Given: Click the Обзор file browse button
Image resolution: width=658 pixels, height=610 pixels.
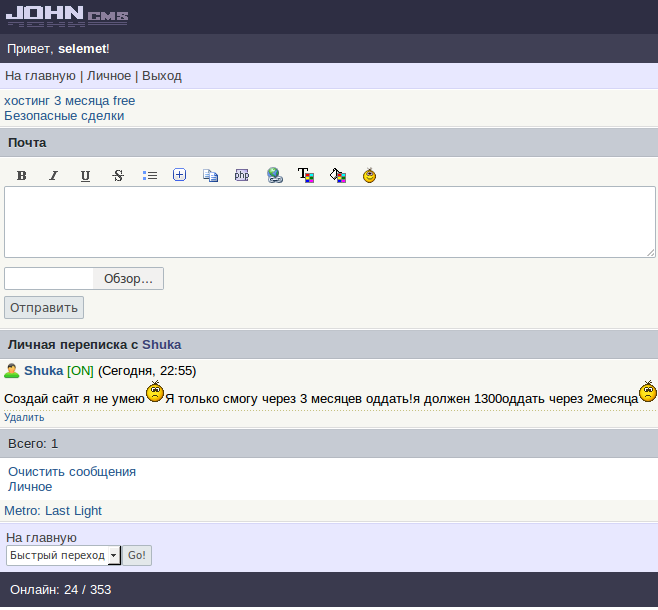Looking at the screenshot, I should pyautogui.click(x=128, y=279).
